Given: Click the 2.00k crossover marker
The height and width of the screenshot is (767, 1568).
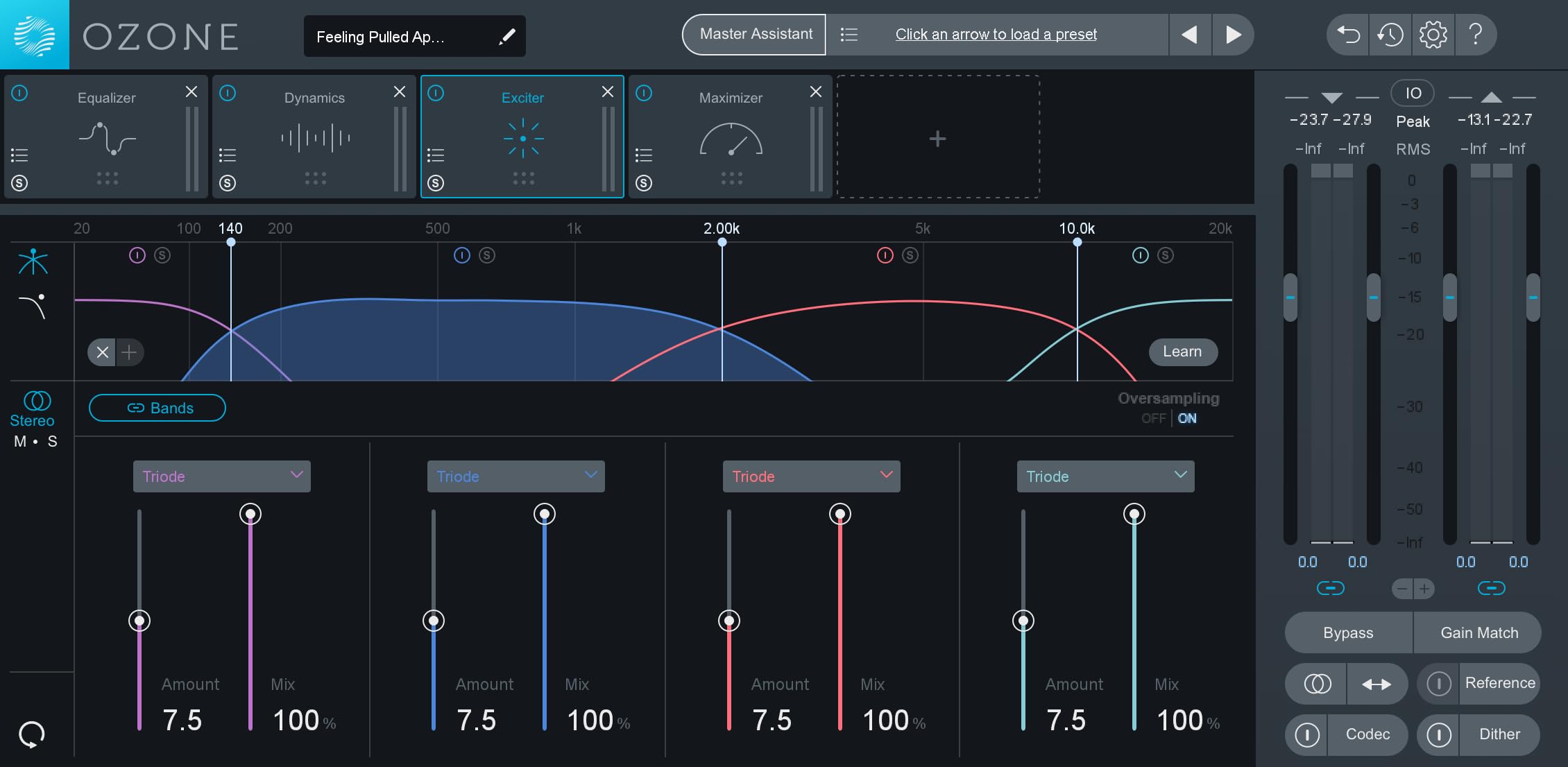Looking at the screenshot, I should tap(722, 243).
